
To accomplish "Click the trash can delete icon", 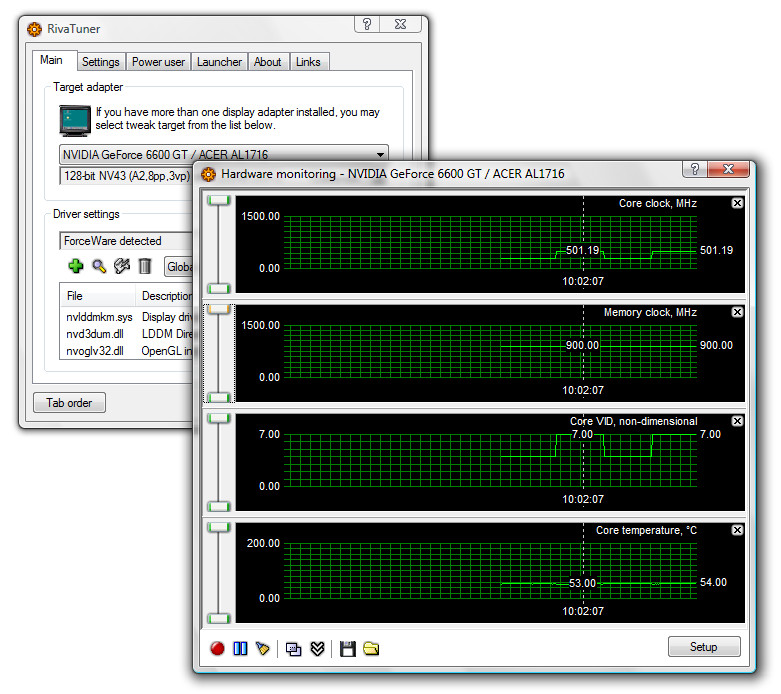I will coord(145,266).
